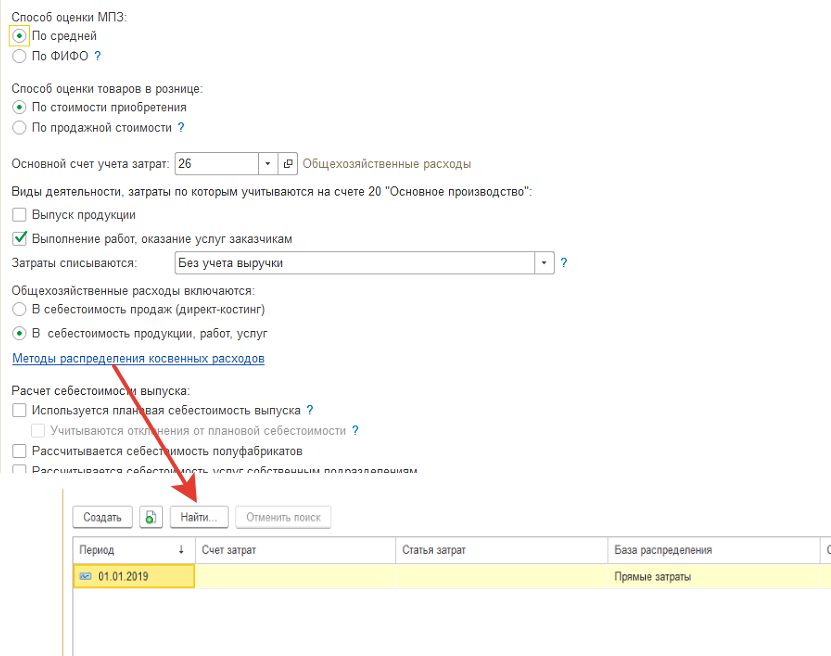Click the copy-record icon next to "Создать"

(151, 517)
